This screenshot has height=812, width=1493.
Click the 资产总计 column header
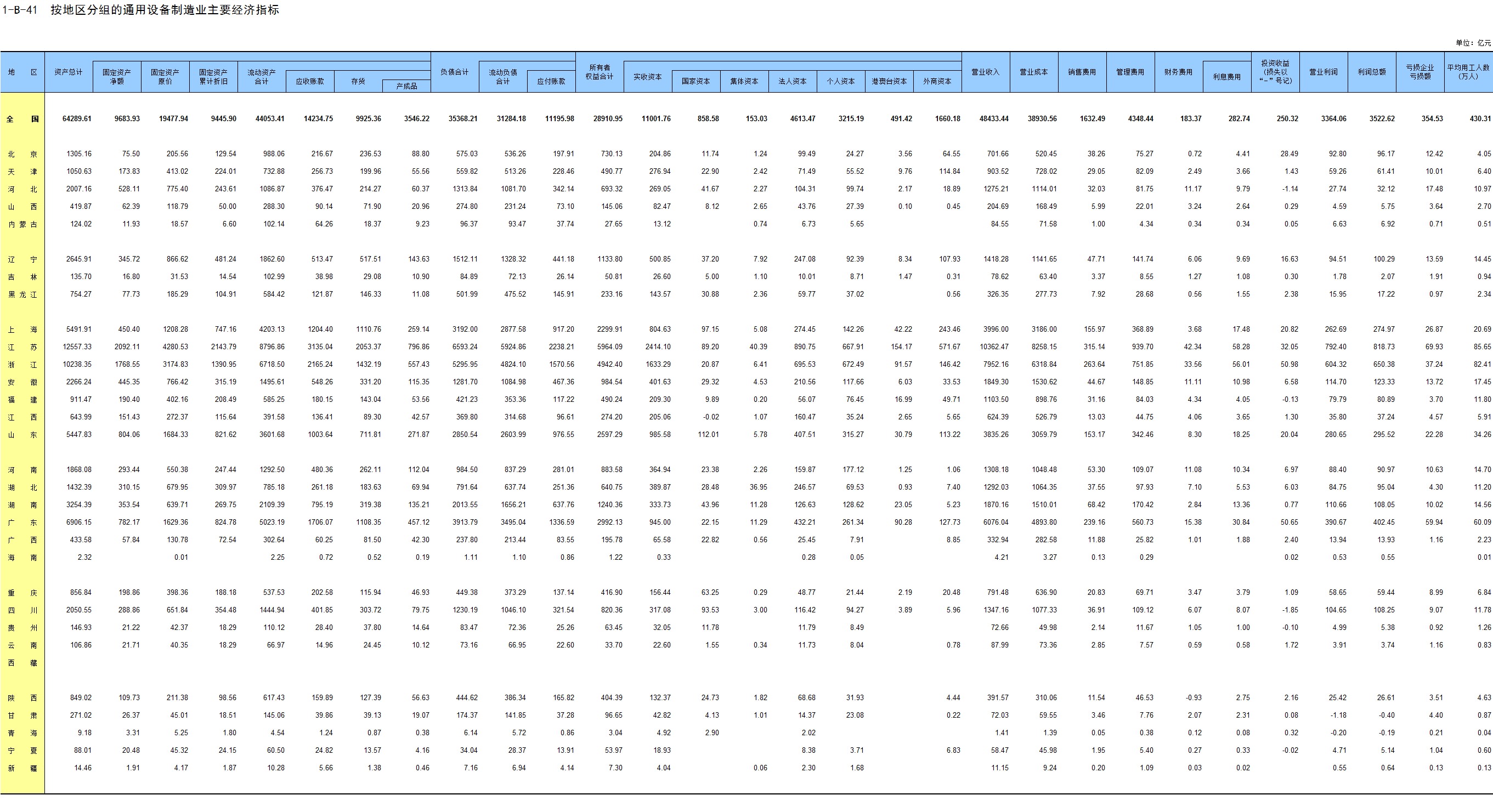pyautogui.click(x=69, y=72)
